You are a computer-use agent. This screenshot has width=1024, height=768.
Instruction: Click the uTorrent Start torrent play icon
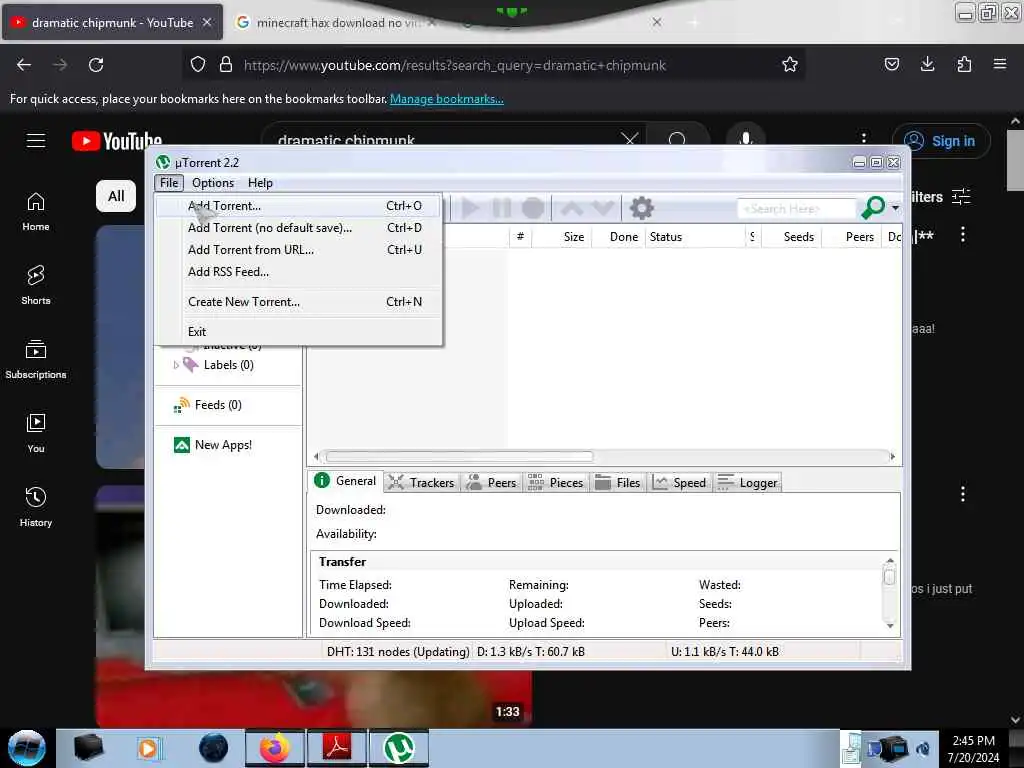click(470, 208)
